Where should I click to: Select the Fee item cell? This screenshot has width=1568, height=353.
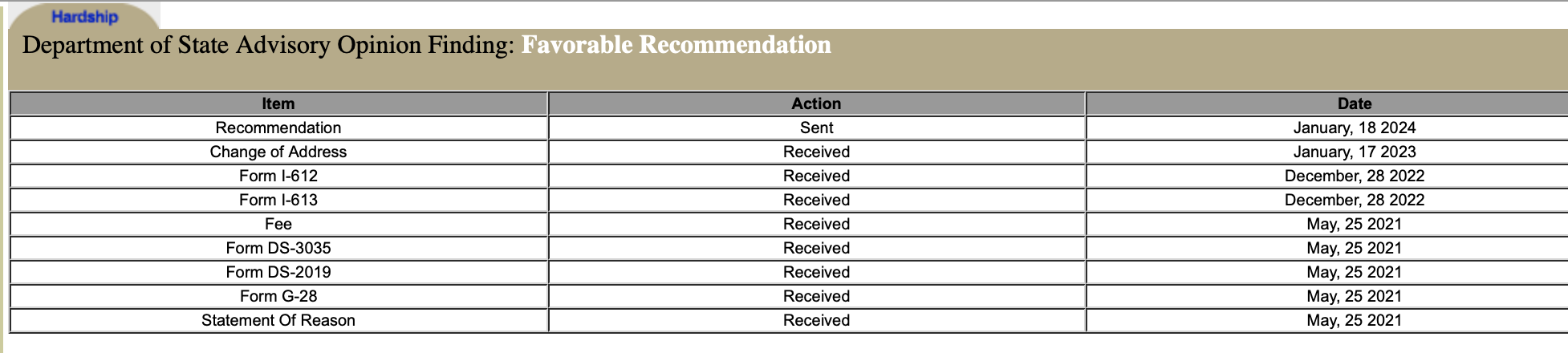pyautogui.click(x=278, y=224)
